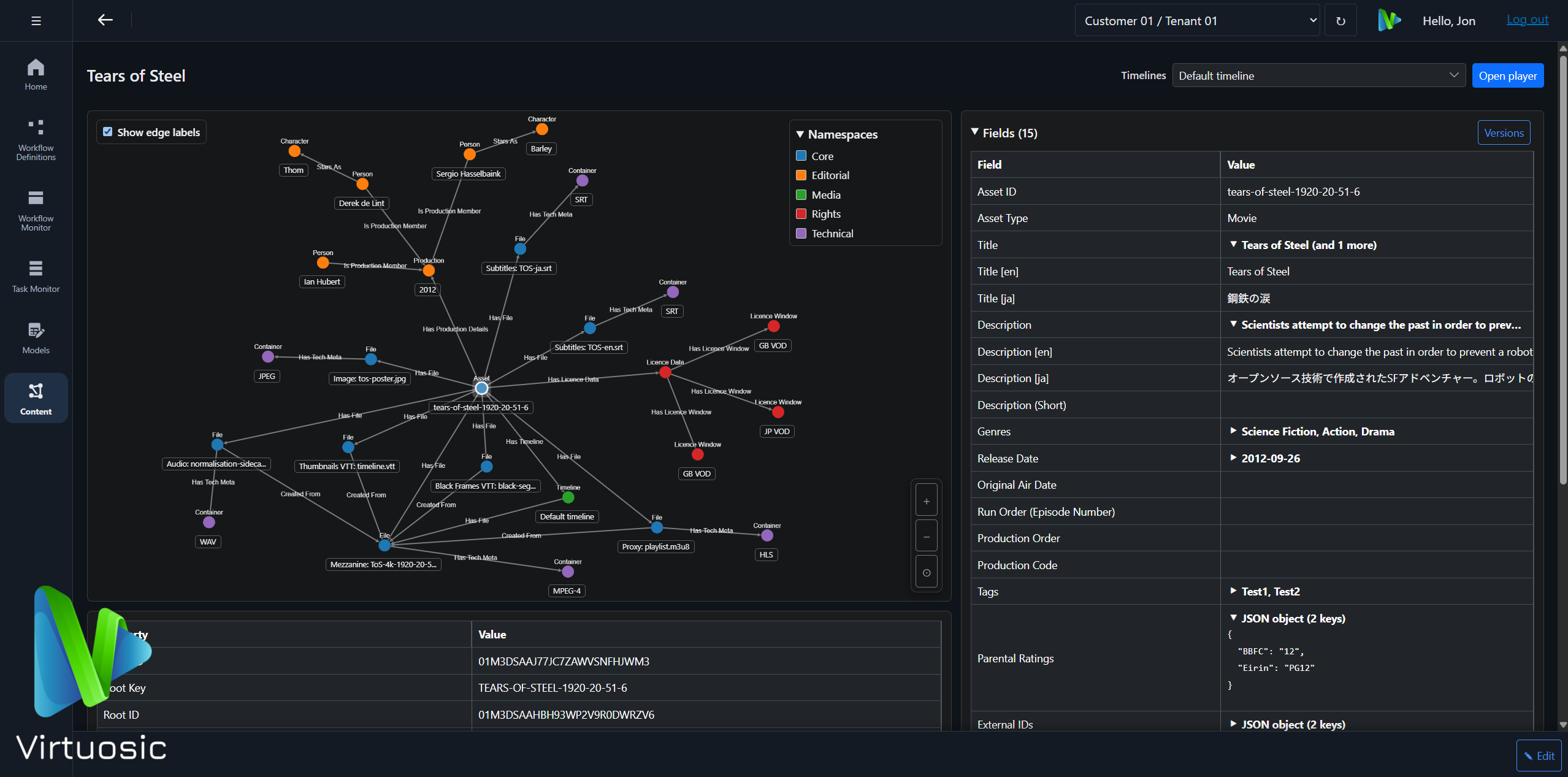Screen dimensions: 1568x777
Task: Open Task Monitor in sidebar
Action: 36,277
